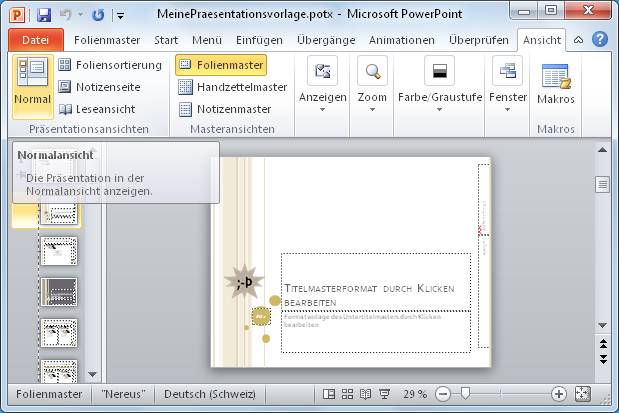The image size is (619, 413).
Task: Expand the Anzeigen dropdown
Action: click(x=323, y=84)
